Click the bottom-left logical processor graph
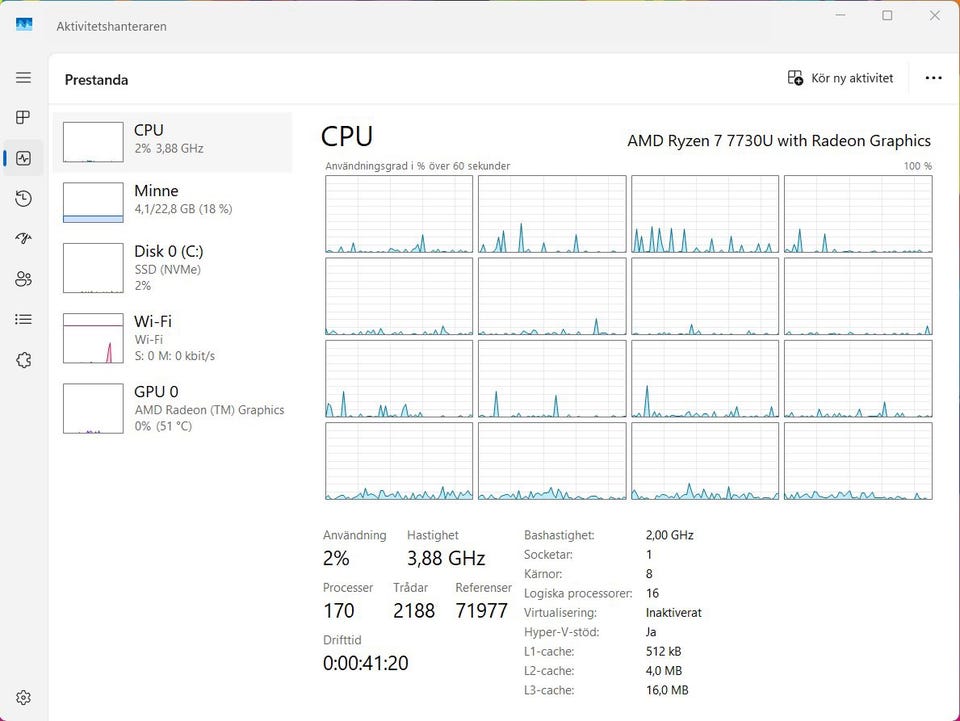 click(x=399, y=461)
